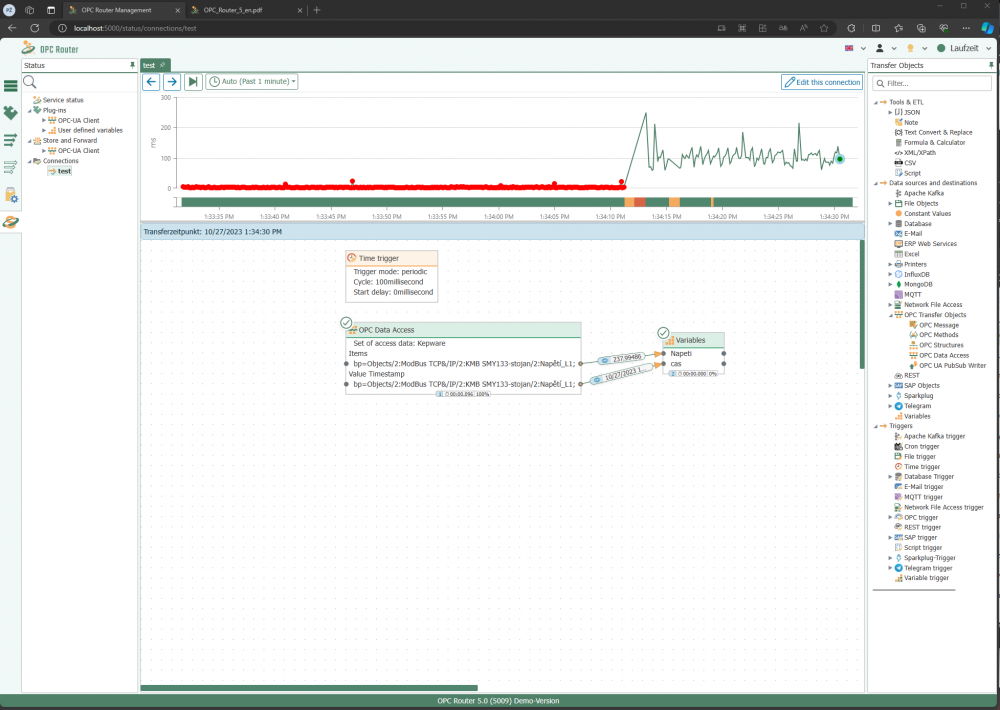Collapse Tools & ETL category

(876, 102)
